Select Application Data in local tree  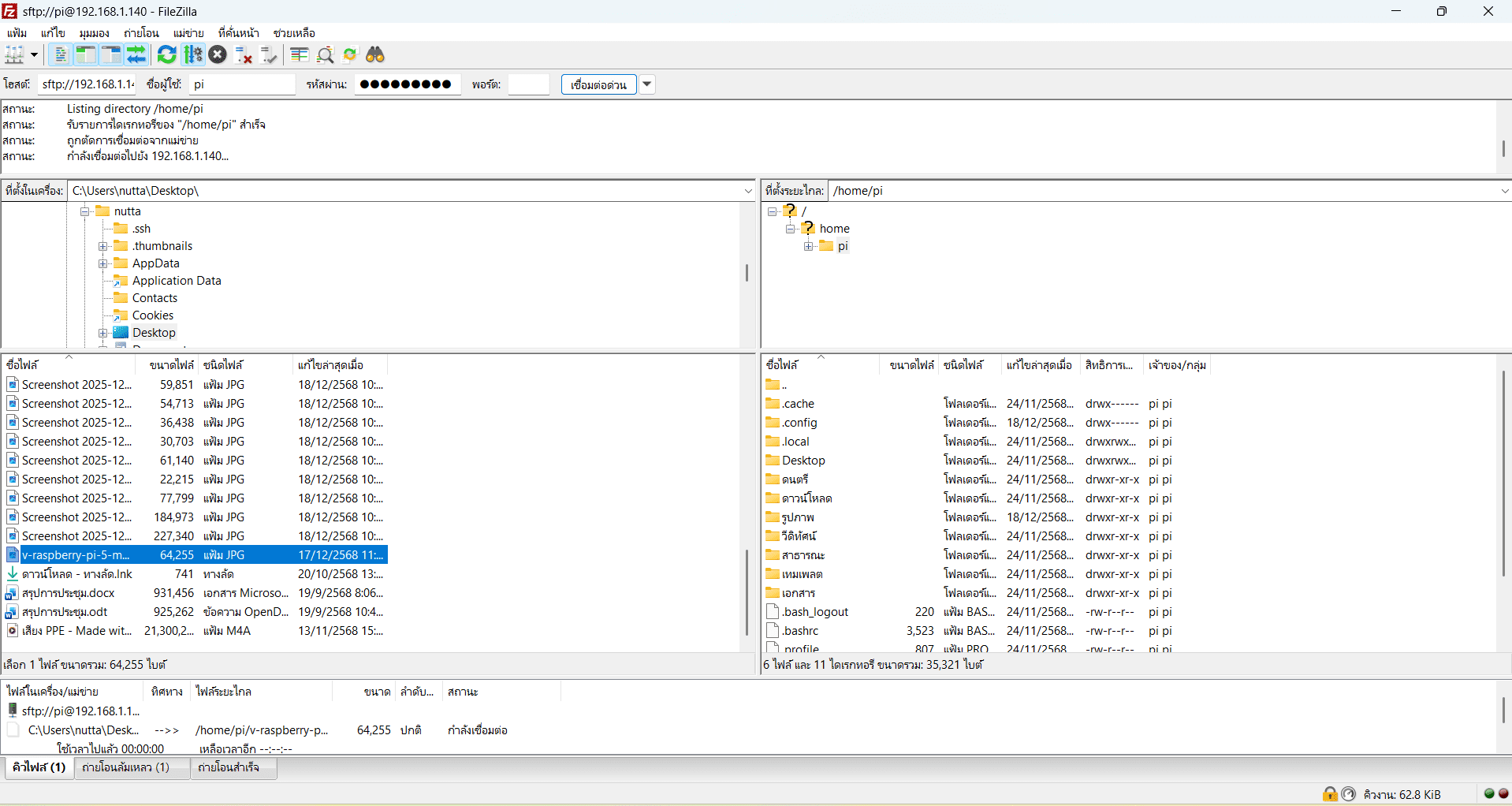[177, 281]
